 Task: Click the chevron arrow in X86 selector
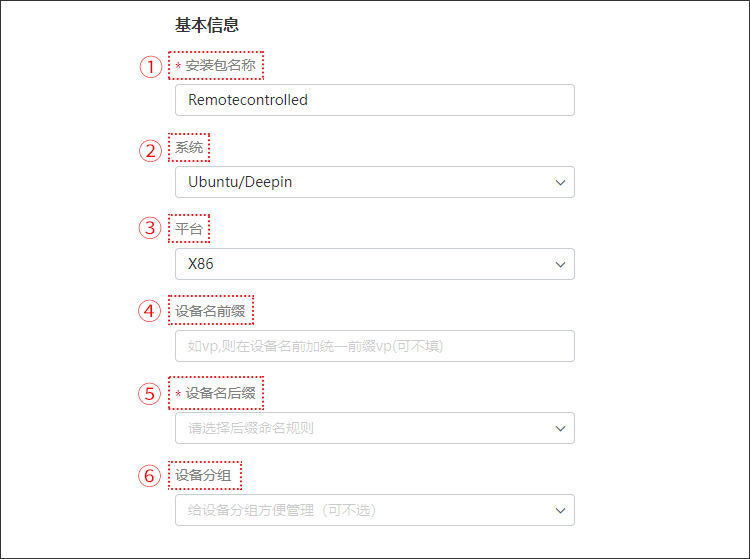(558, 264)
